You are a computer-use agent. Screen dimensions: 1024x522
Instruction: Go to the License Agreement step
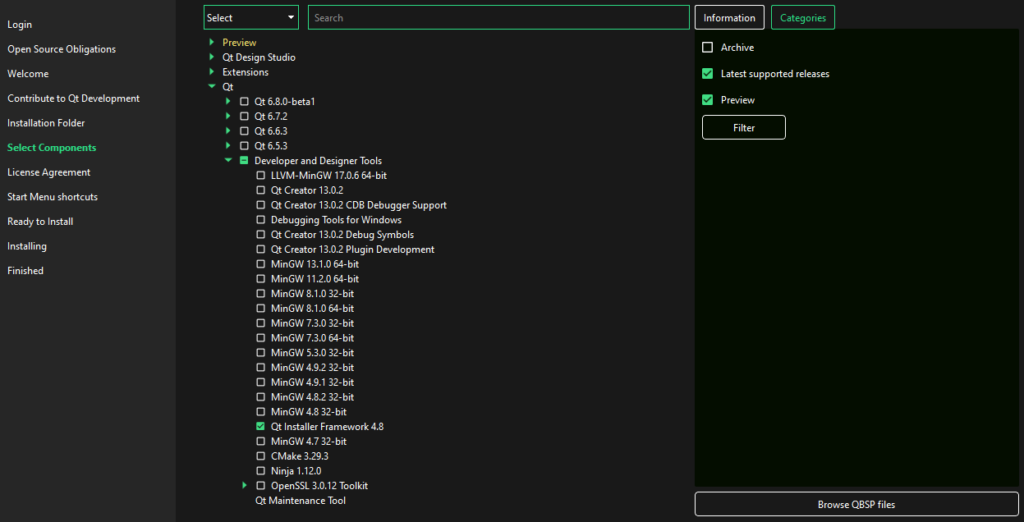pos(49,172)
